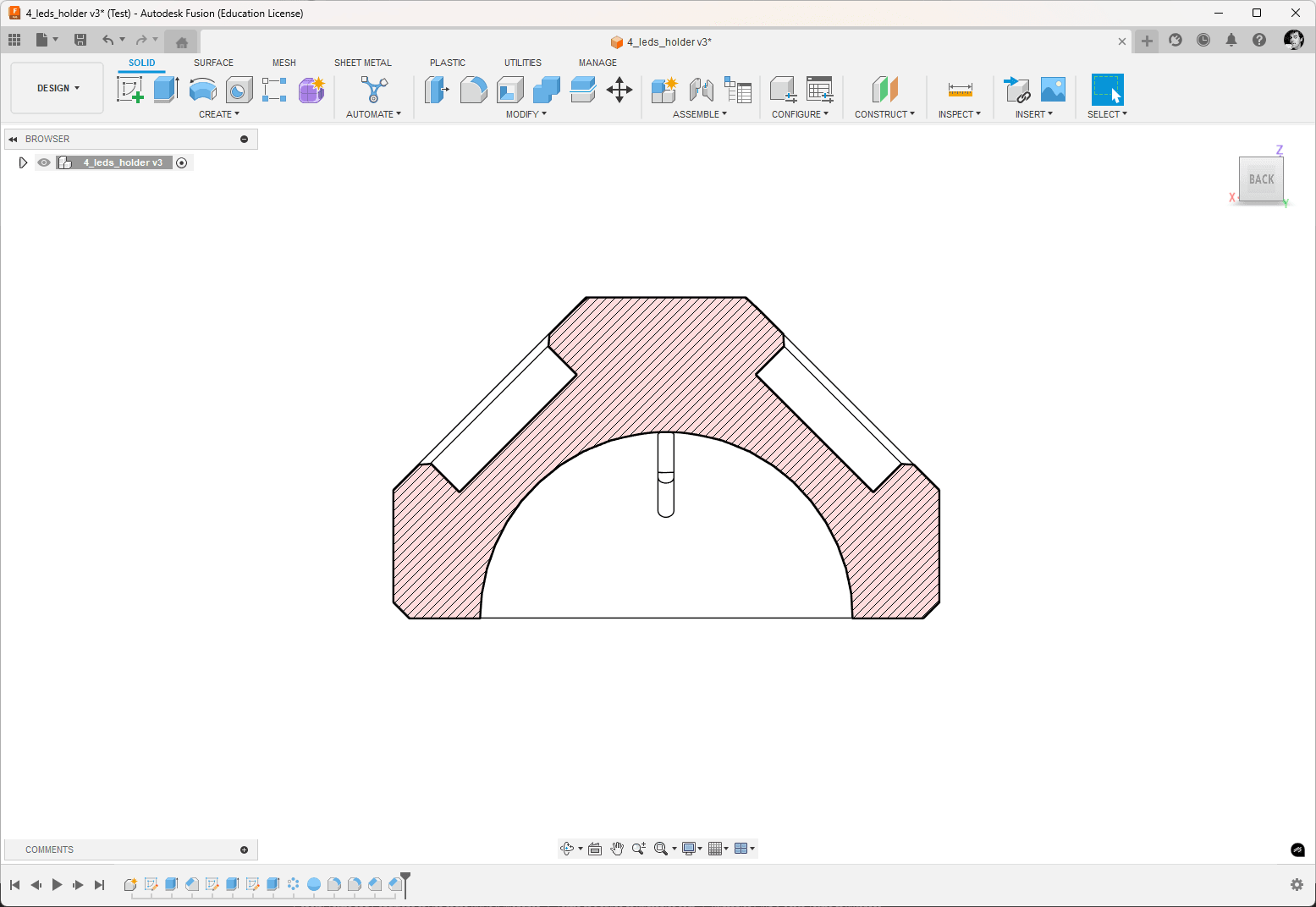Play the timeline
The width and height of the screenshot is (1316, 907).
point(58,885)
